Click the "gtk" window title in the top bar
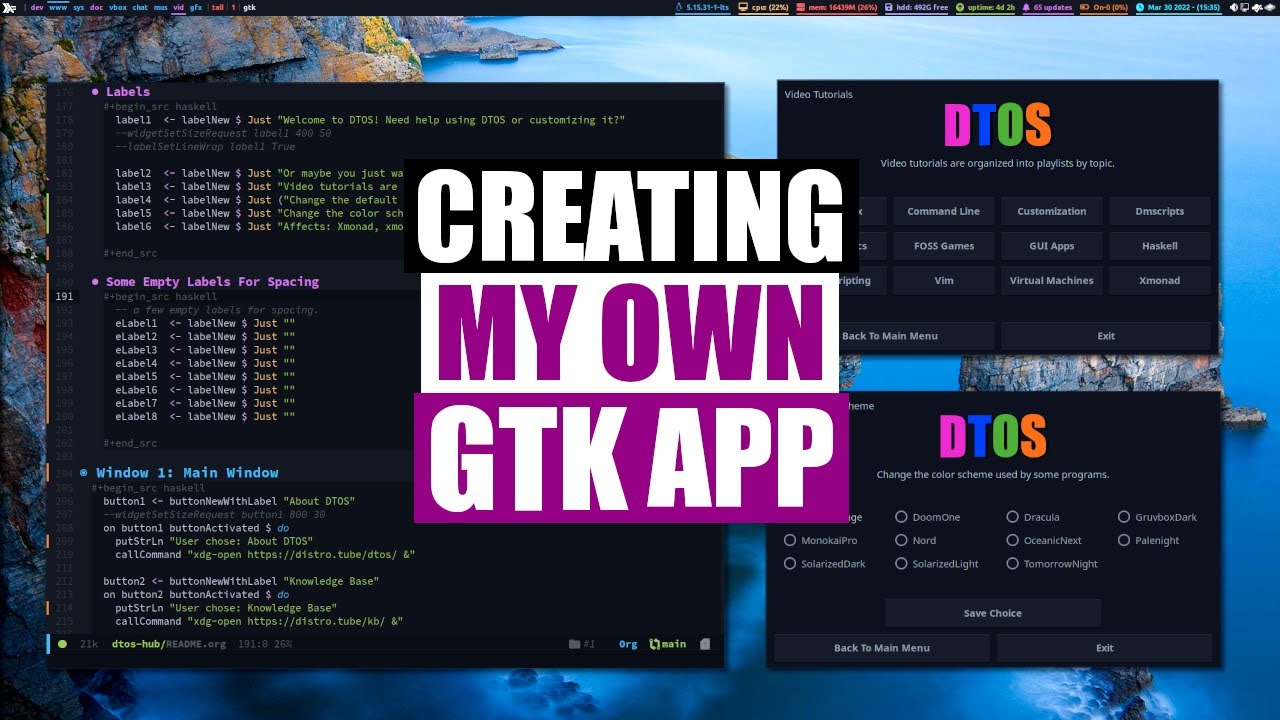This screenshot has height=720, width=1280. point(249,7)
